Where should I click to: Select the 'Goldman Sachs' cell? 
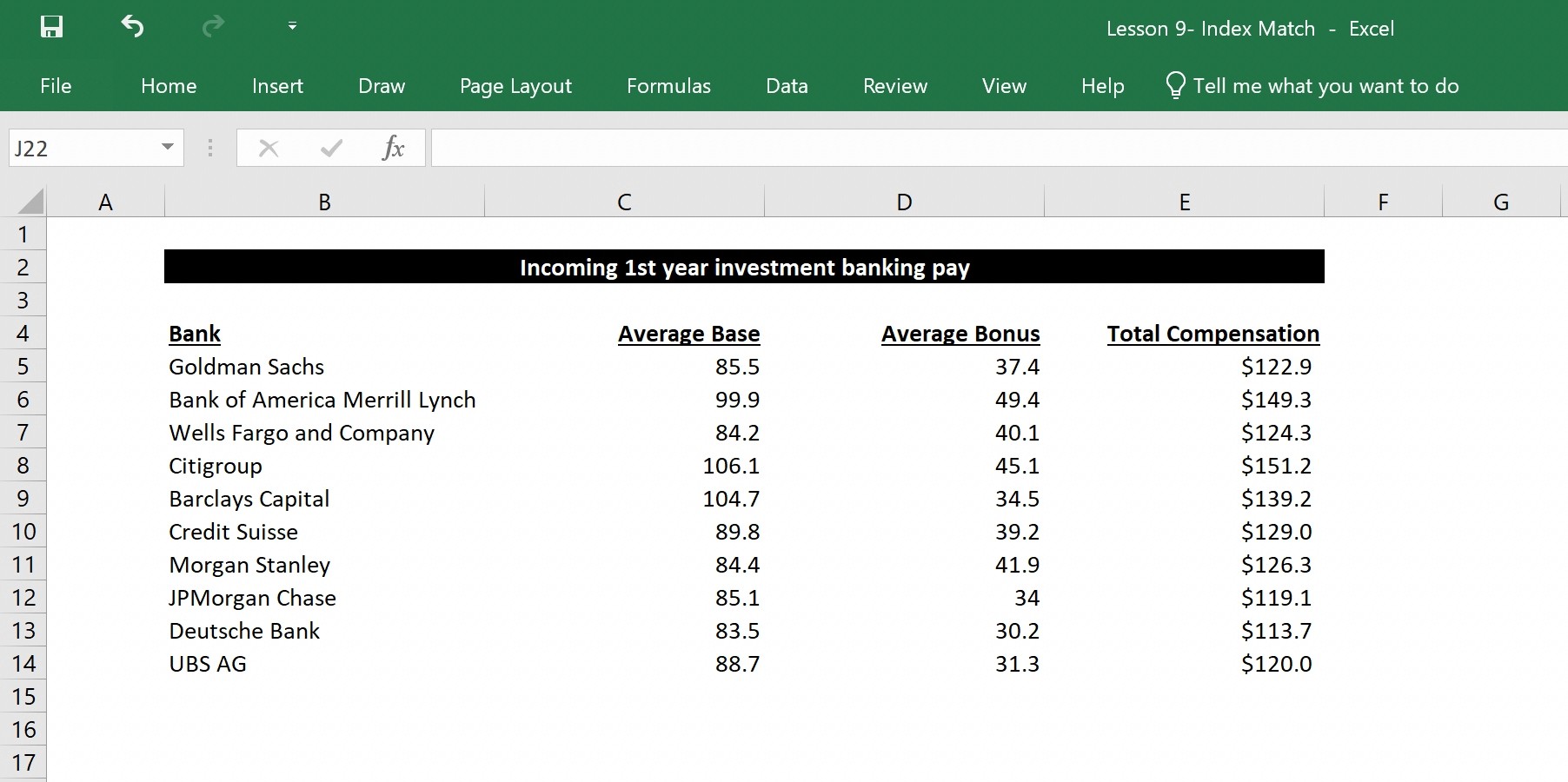(324, 367)
